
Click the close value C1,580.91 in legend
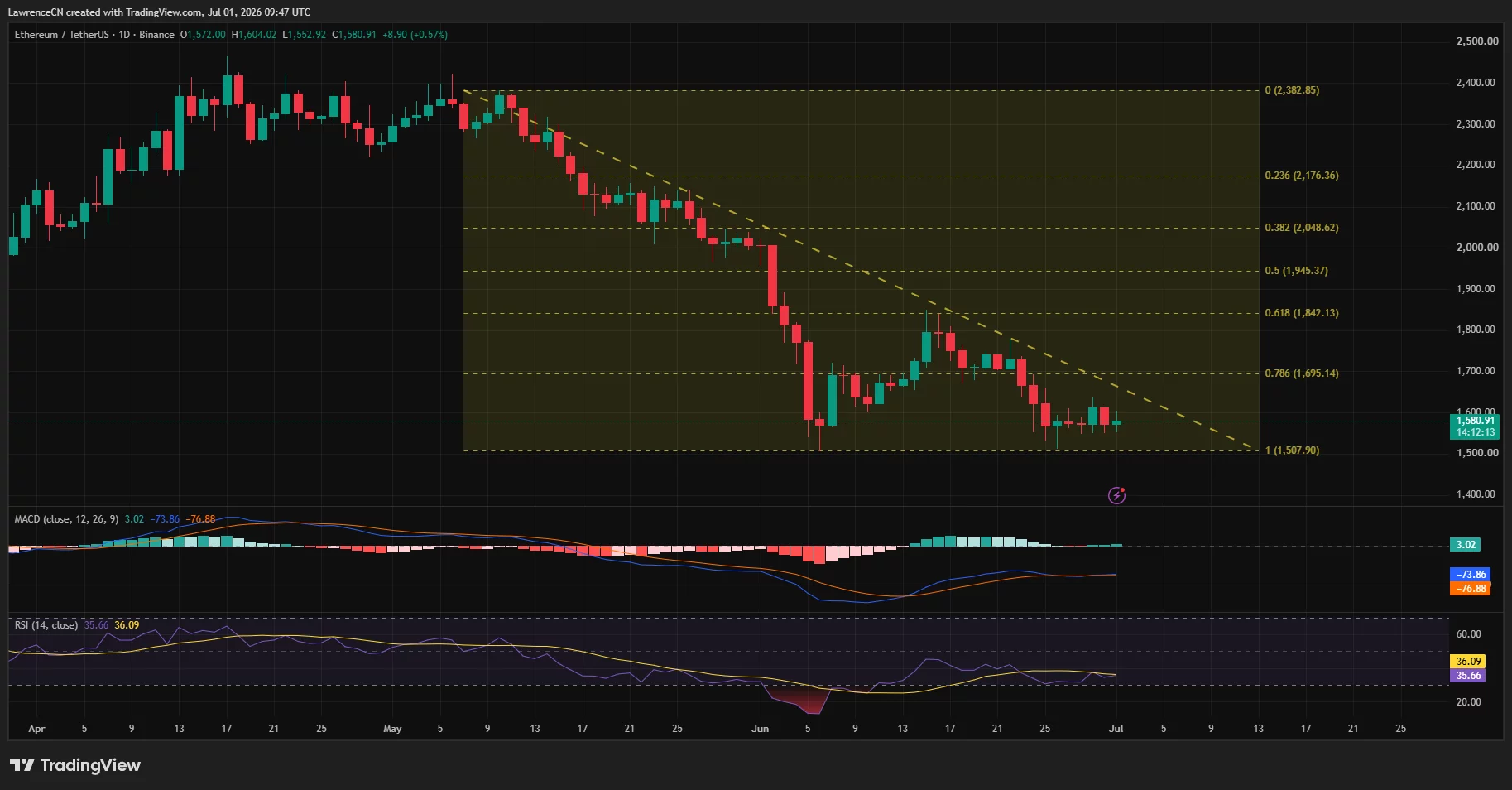[354, 35]
